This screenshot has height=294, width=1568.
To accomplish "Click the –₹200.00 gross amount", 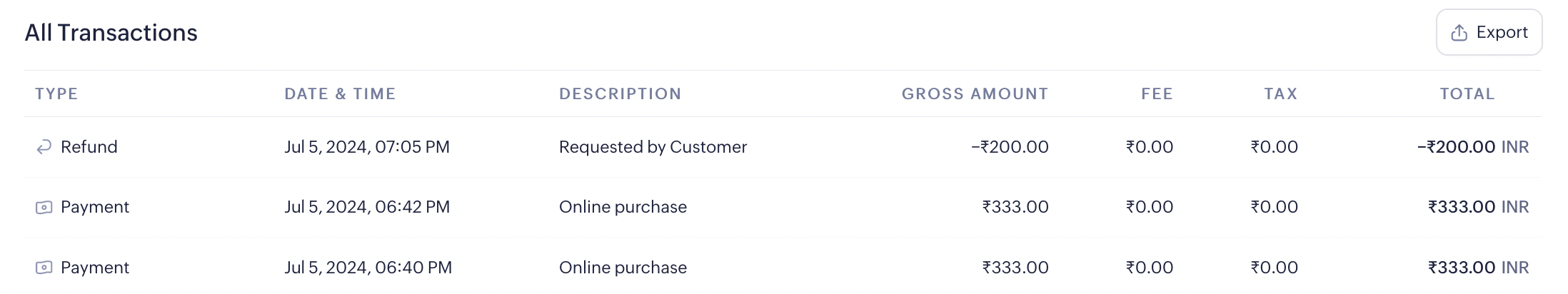I will pos(1010,147).
